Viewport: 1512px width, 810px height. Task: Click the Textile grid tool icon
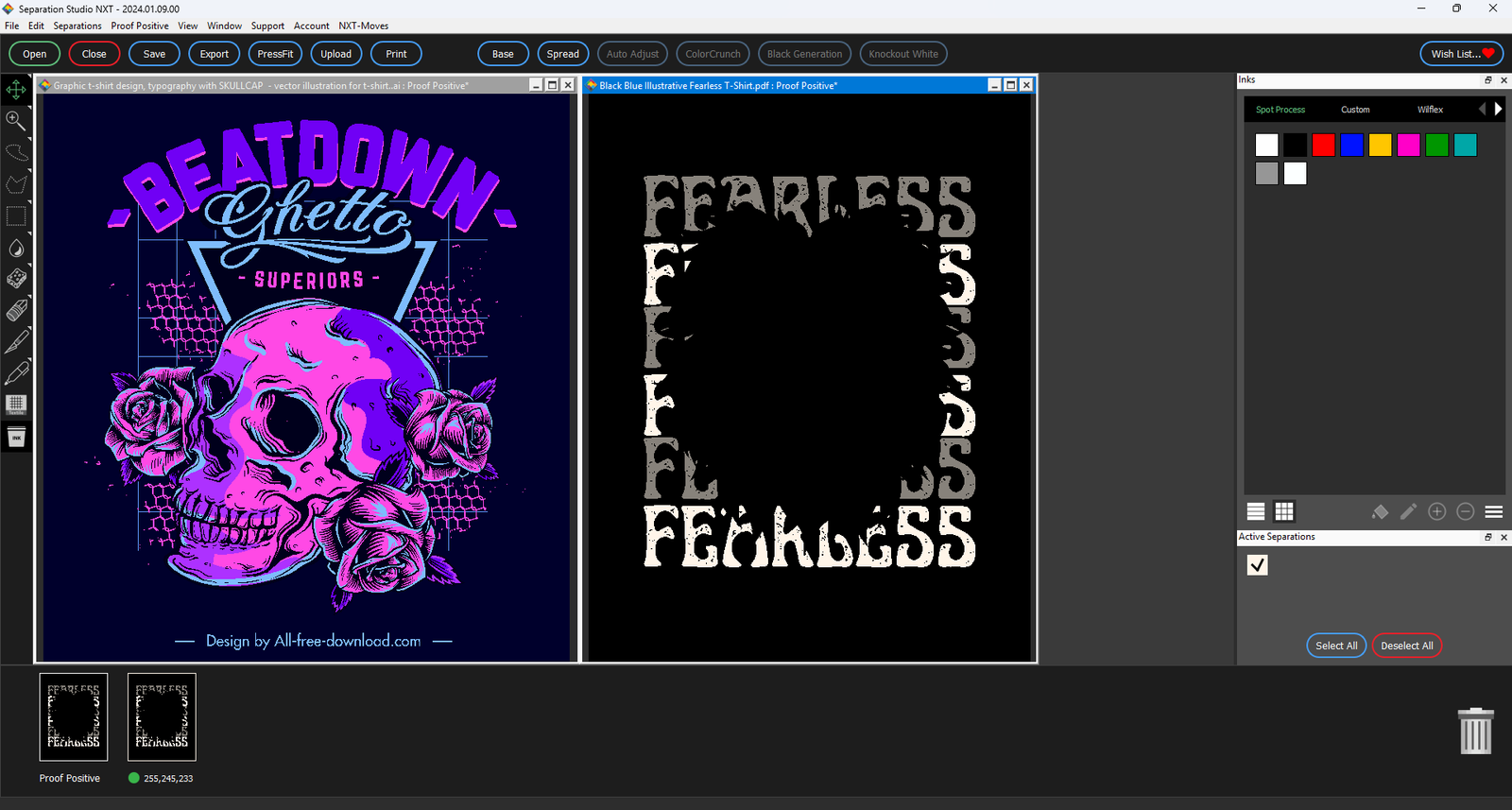[16, 405]
